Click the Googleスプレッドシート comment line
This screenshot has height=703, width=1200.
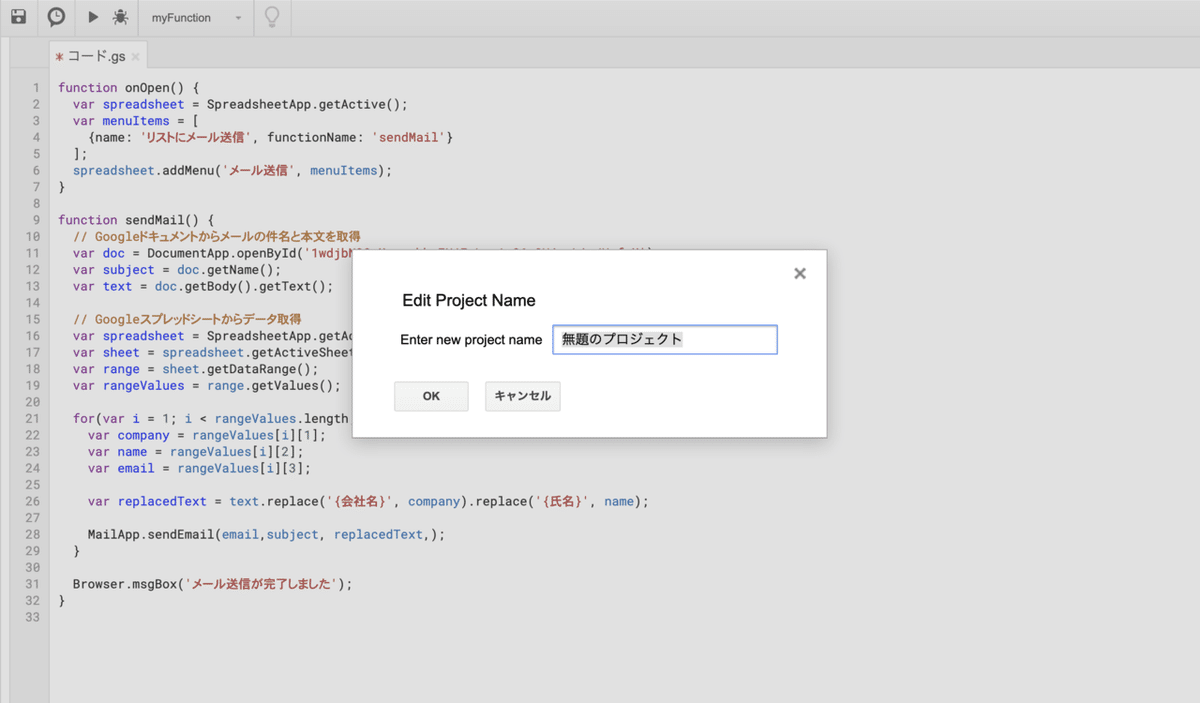(188, 319)
